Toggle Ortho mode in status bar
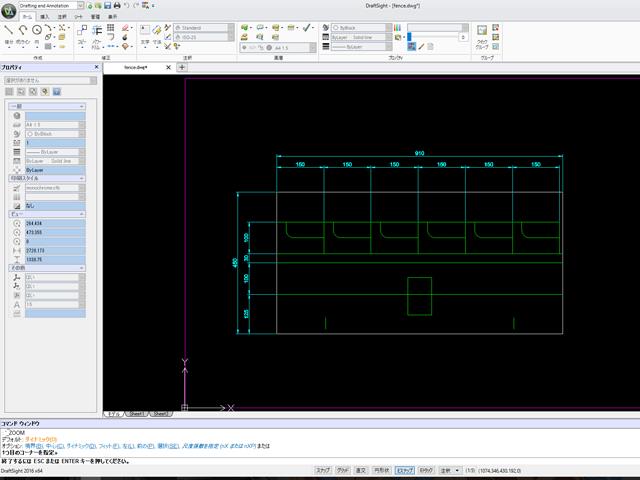Screen dimensions: 640x480 pyautogui.click(x=361, y=471)
